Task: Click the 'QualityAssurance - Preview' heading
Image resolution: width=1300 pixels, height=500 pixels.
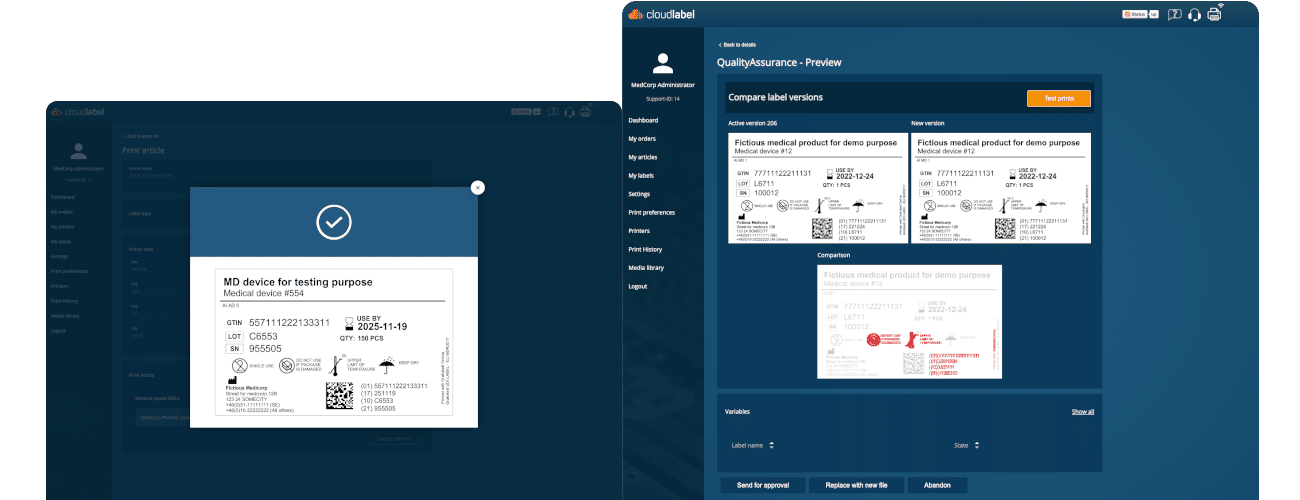Action: (x=779, y=62)
